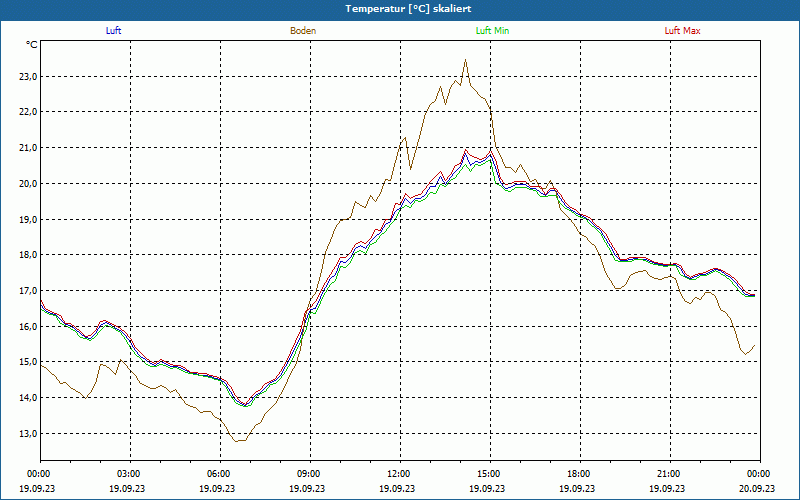800x500 pixels.
Task: Click the 03:00 time axis label
Action: click(x=131, y=474)
